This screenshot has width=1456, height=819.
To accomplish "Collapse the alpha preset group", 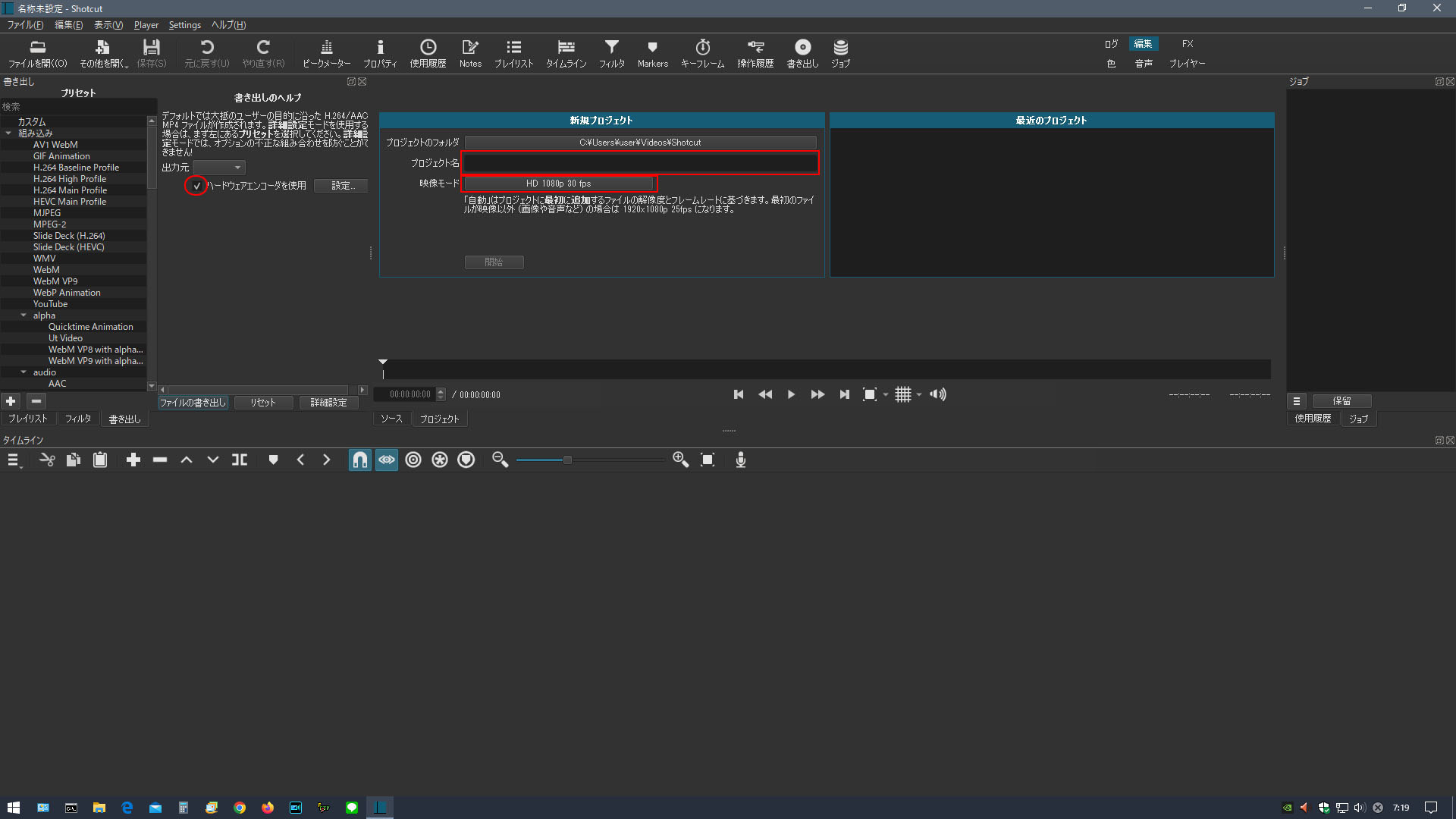I will click(x=24, y=315).
